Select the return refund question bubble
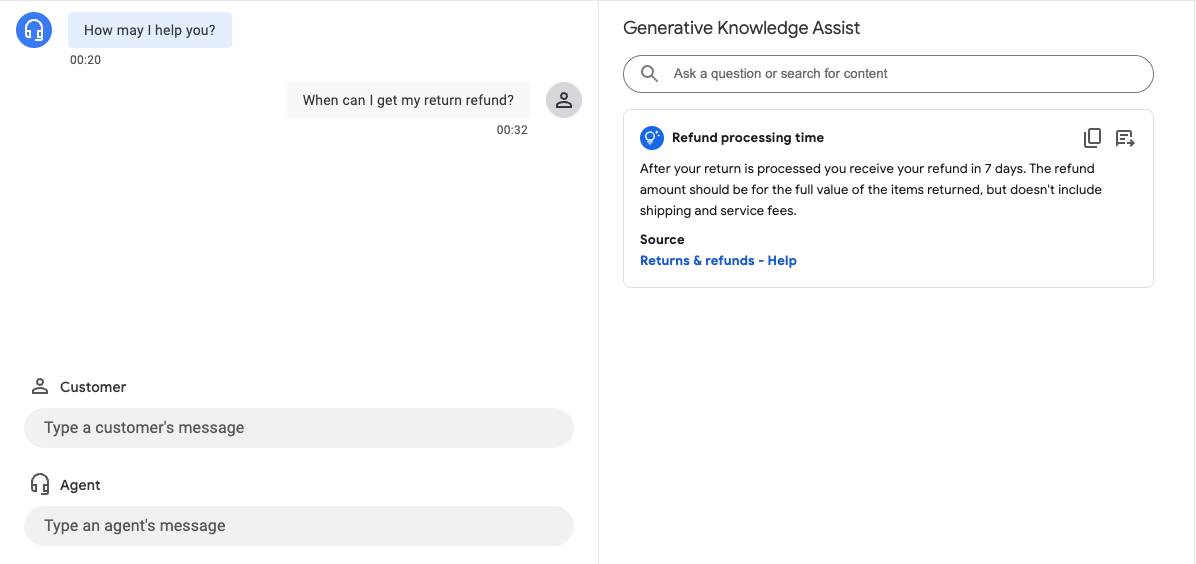 408,101
